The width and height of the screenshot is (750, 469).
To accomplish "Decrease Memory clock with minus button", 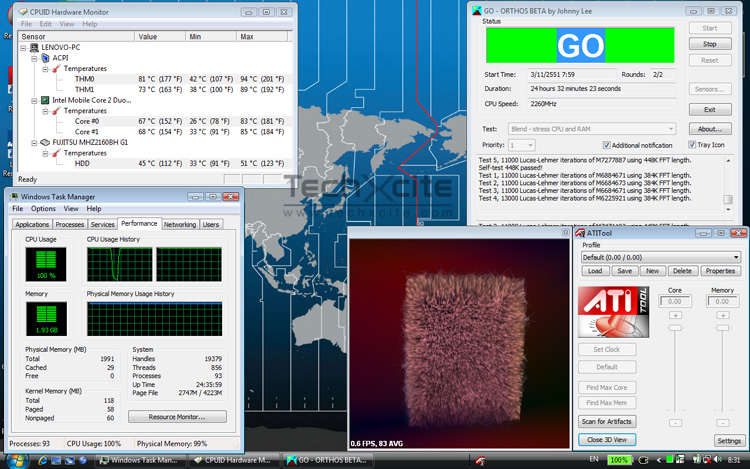I will click(722, 423).
